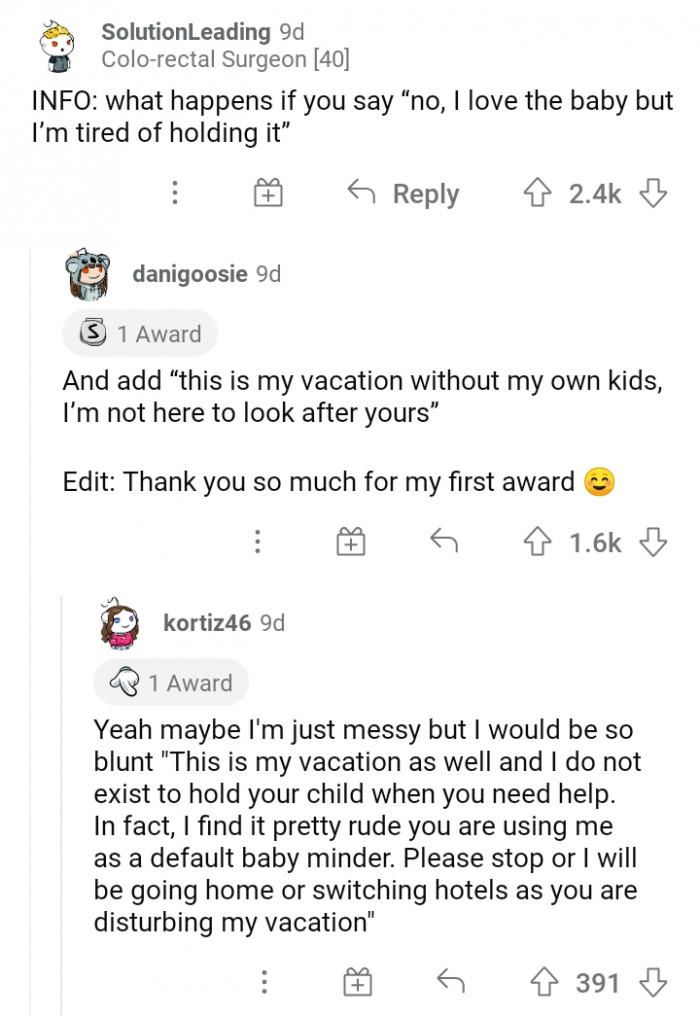Downvote SolutionLeading's comment
This screenshot has height=1016, width=700.
[x=653, y=192]
